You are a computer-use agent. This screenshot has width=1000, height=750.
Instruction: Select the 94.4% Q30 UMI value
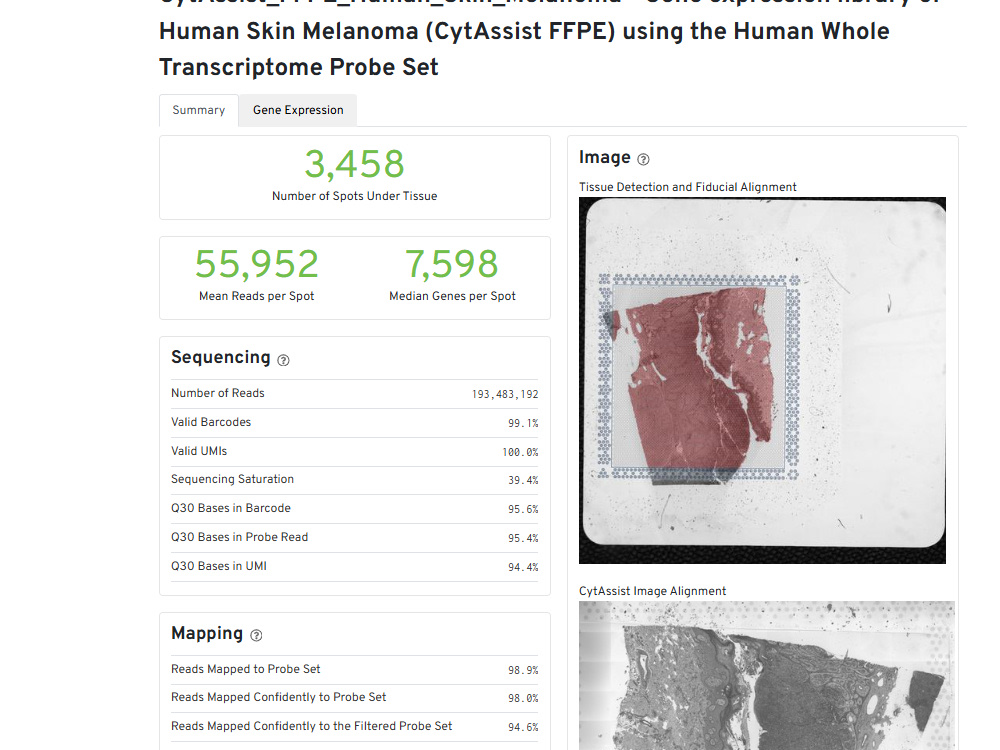pos(523,567)
